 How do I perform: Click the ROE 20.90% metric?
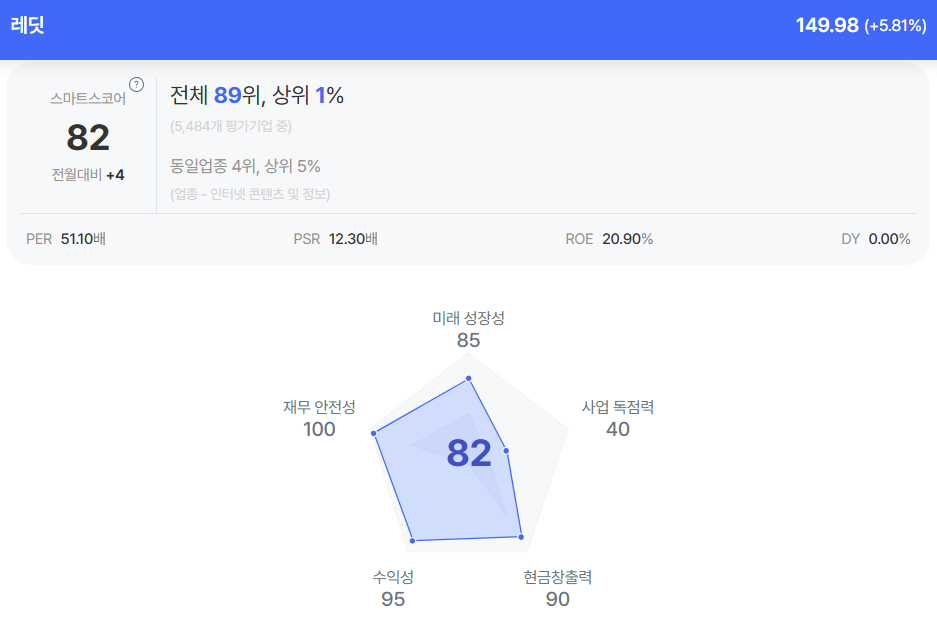pos(609,239)
